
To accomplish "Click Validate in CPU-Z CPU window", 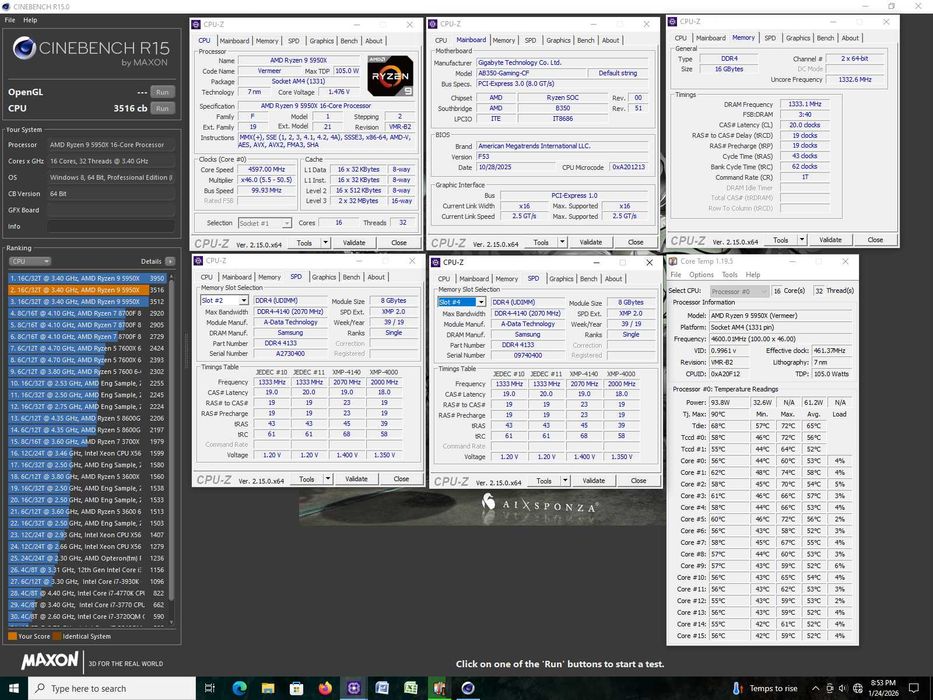I will point(354,243).
